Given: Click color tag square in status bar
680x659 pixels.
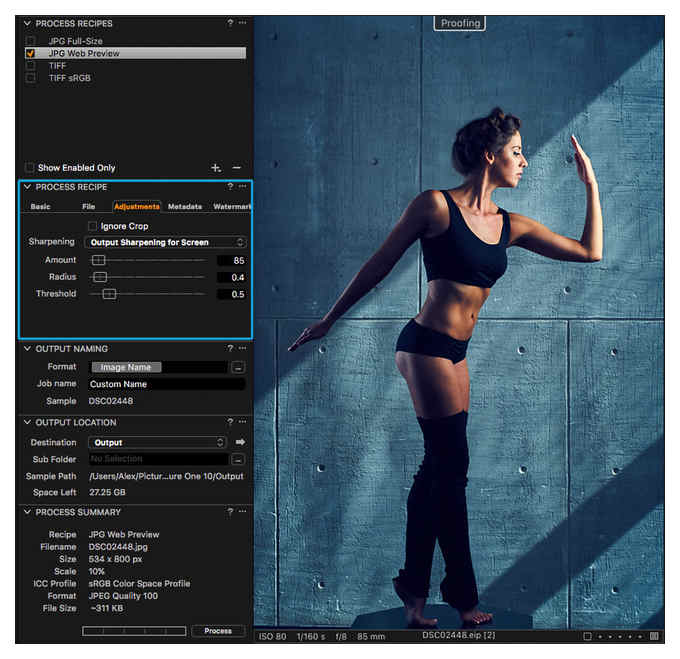Looking at the screenshot, I should tap(588, 636).
